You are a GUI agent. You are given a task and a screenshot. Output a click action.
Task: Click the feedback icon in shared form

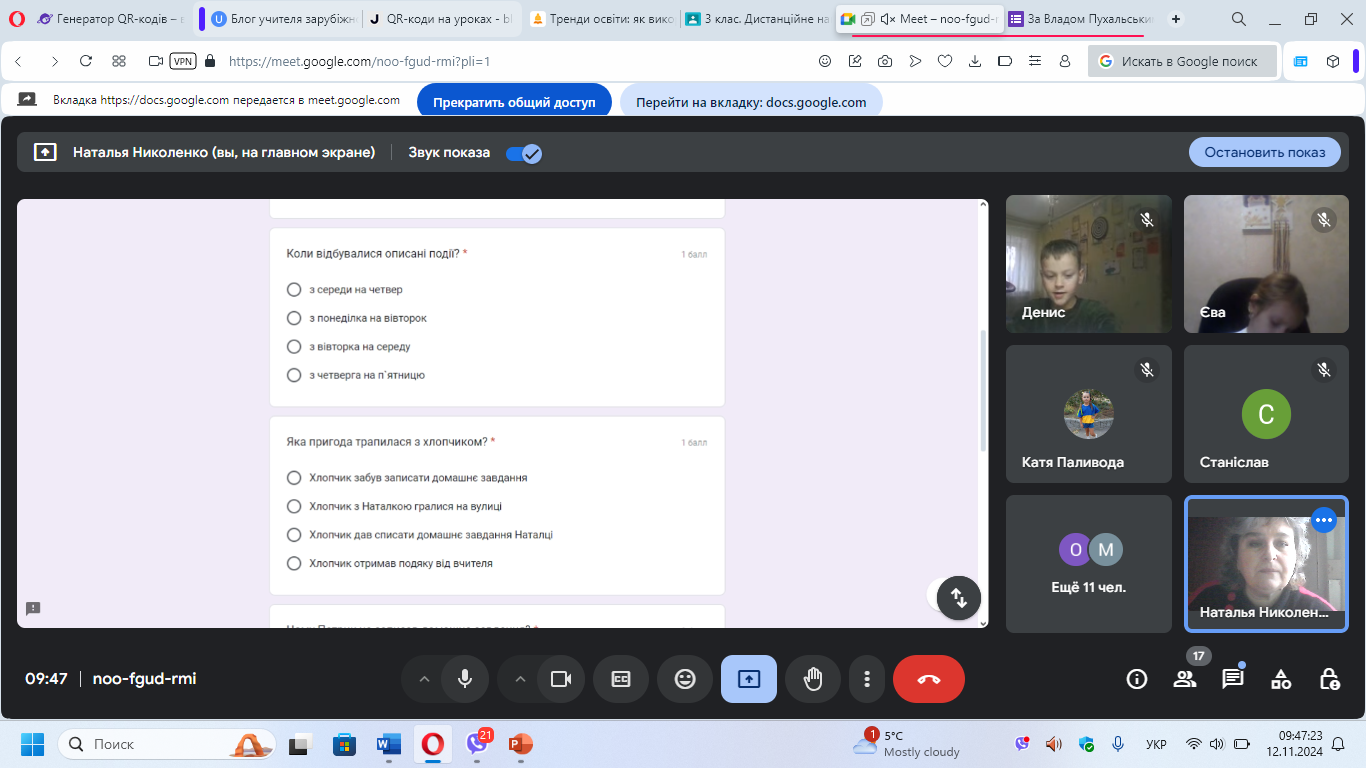pyautogui.click(x=33, y=608)
